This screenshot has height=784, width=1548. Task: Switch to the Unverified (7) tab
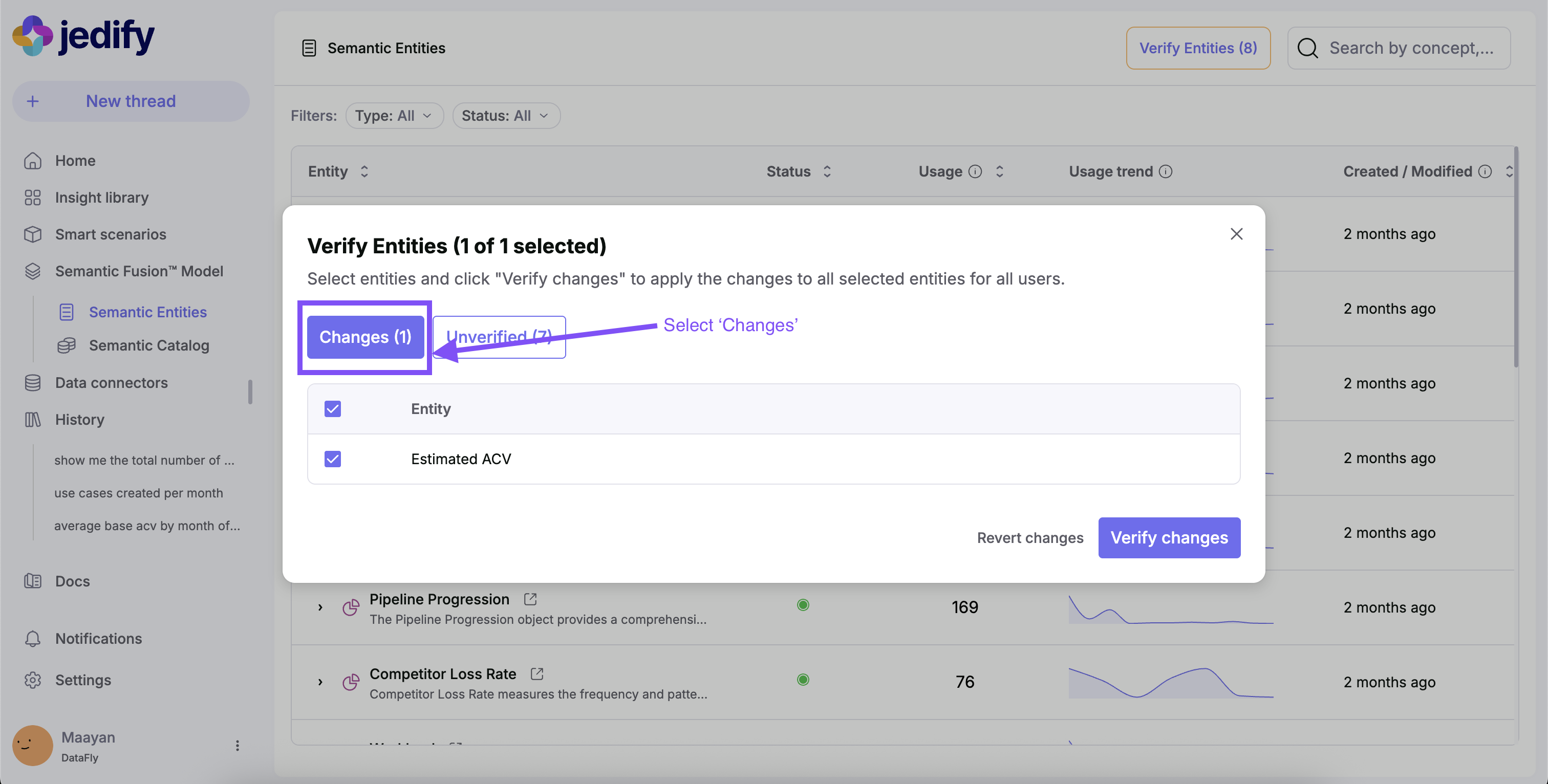tap(499, 337)
